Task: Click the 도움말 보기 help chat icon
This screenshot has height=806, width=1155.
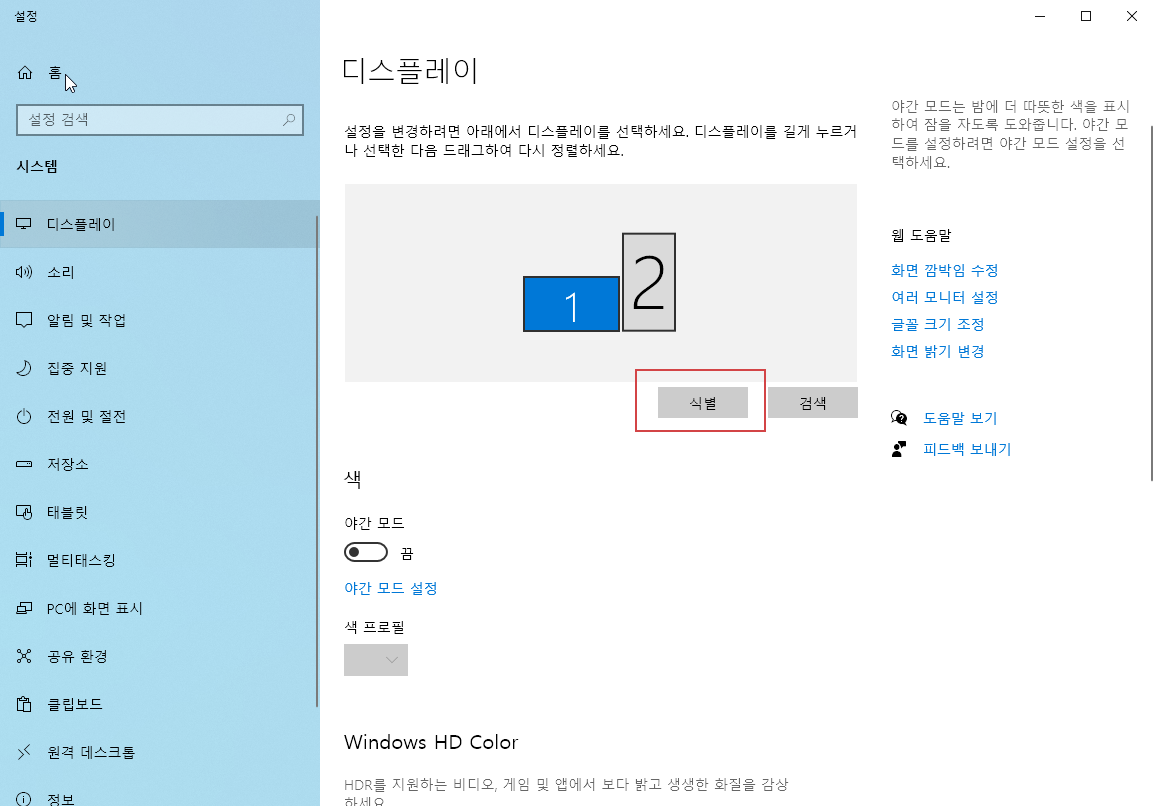Action: click(x=899, y=418)
